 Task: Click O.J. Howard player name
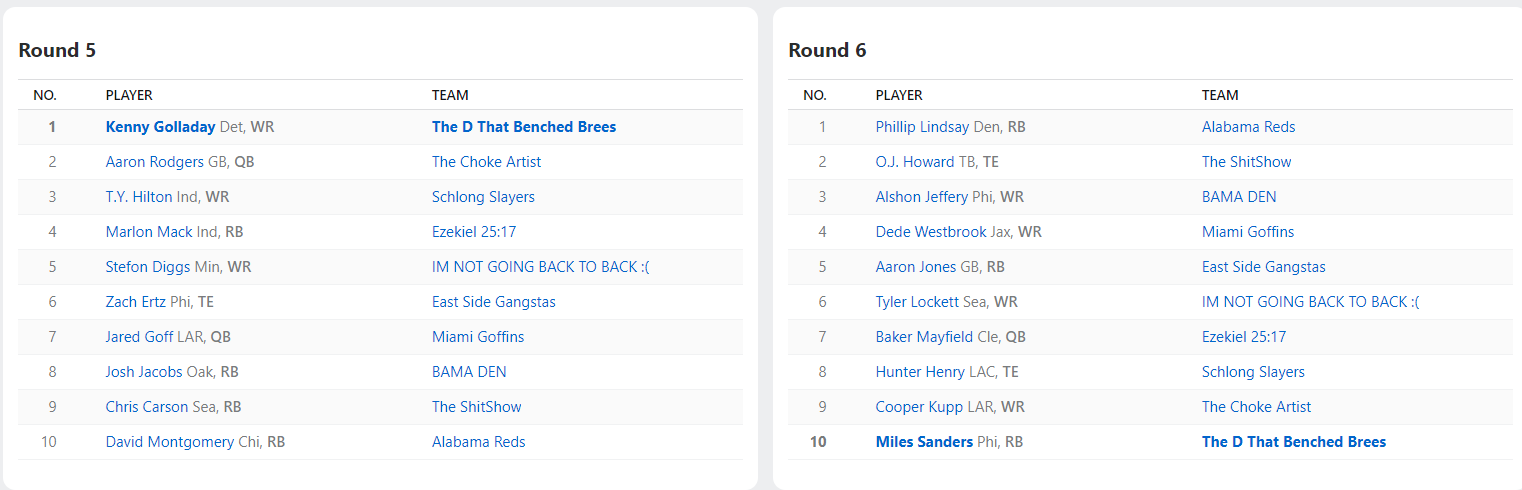click(915, 162)
